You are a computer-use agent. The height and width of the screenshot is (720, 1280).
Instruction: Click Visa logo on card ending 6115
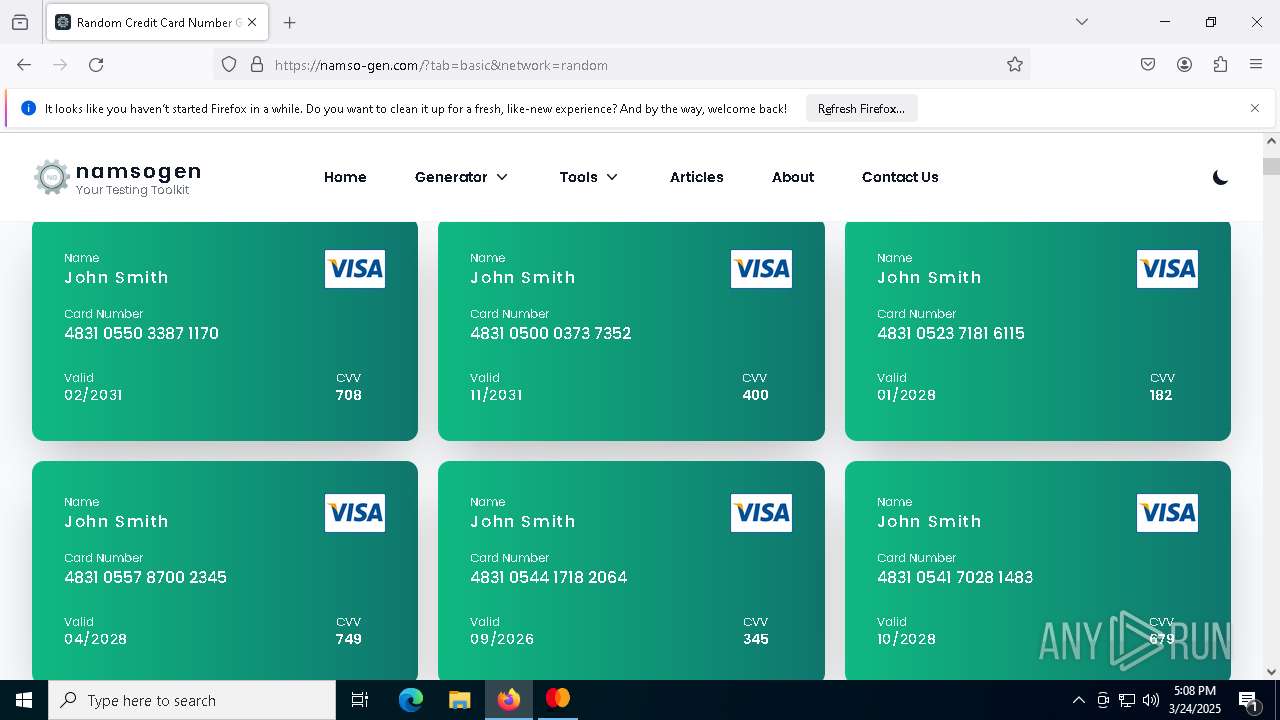pyautogui.click(x=1167, y=269)
